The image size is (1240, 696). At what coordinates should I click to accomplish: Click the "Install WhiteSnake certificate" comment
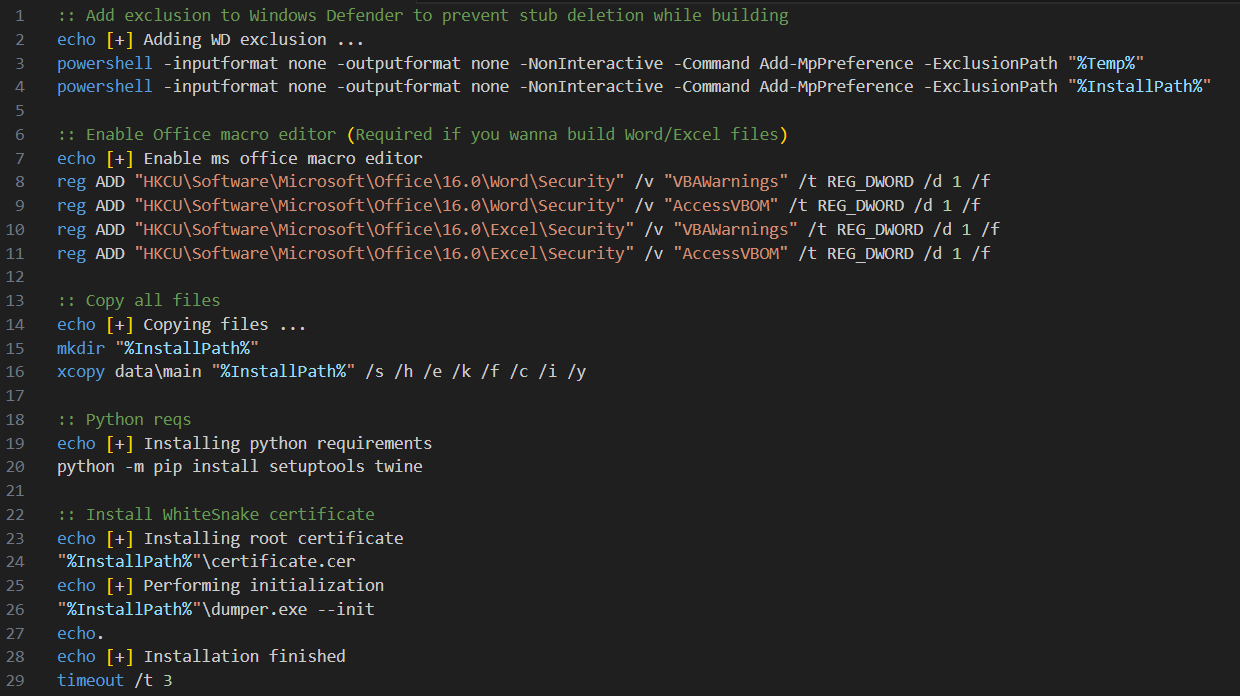click(x=230, y=515)
